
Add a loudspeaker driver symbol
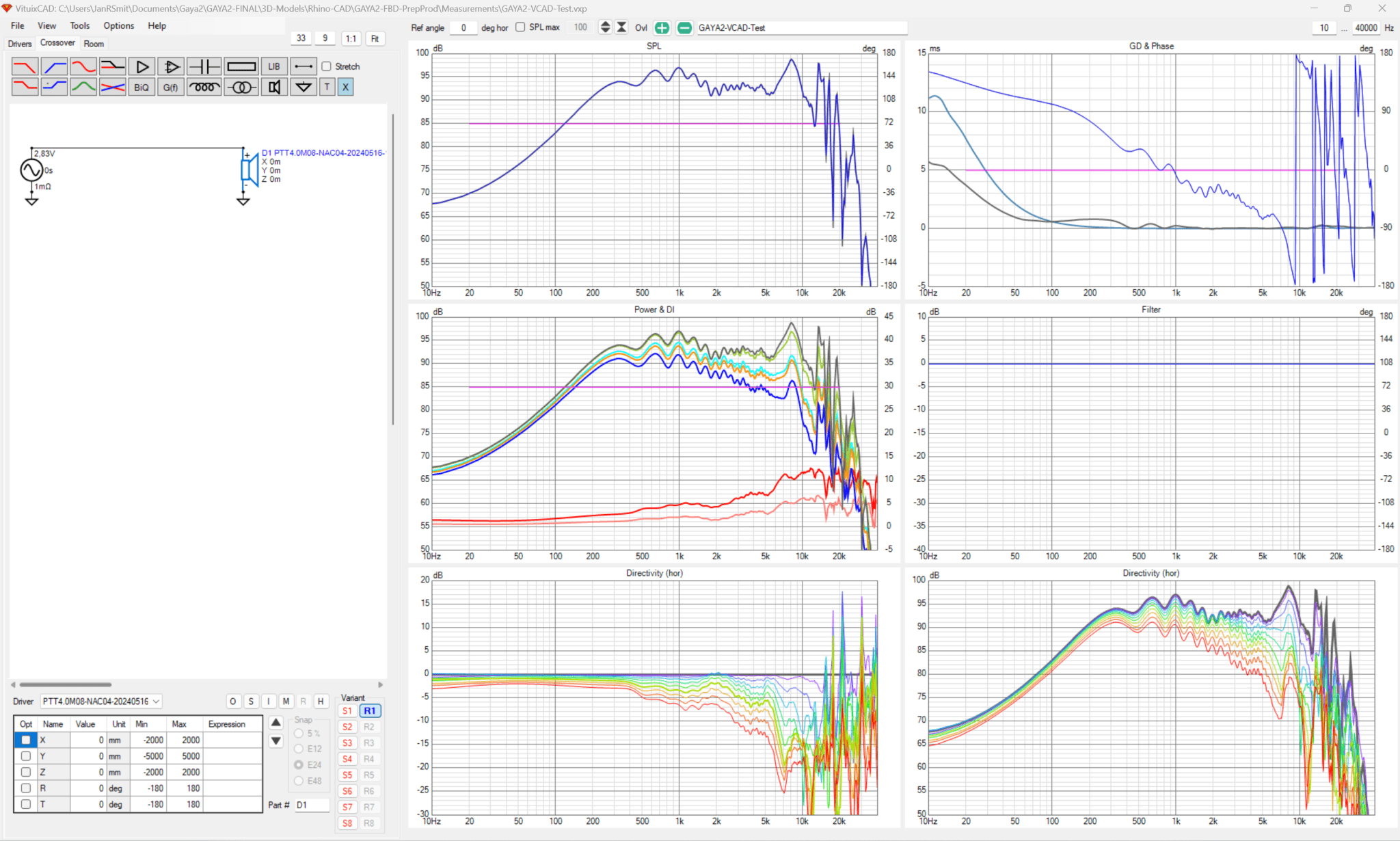point(274,87)
